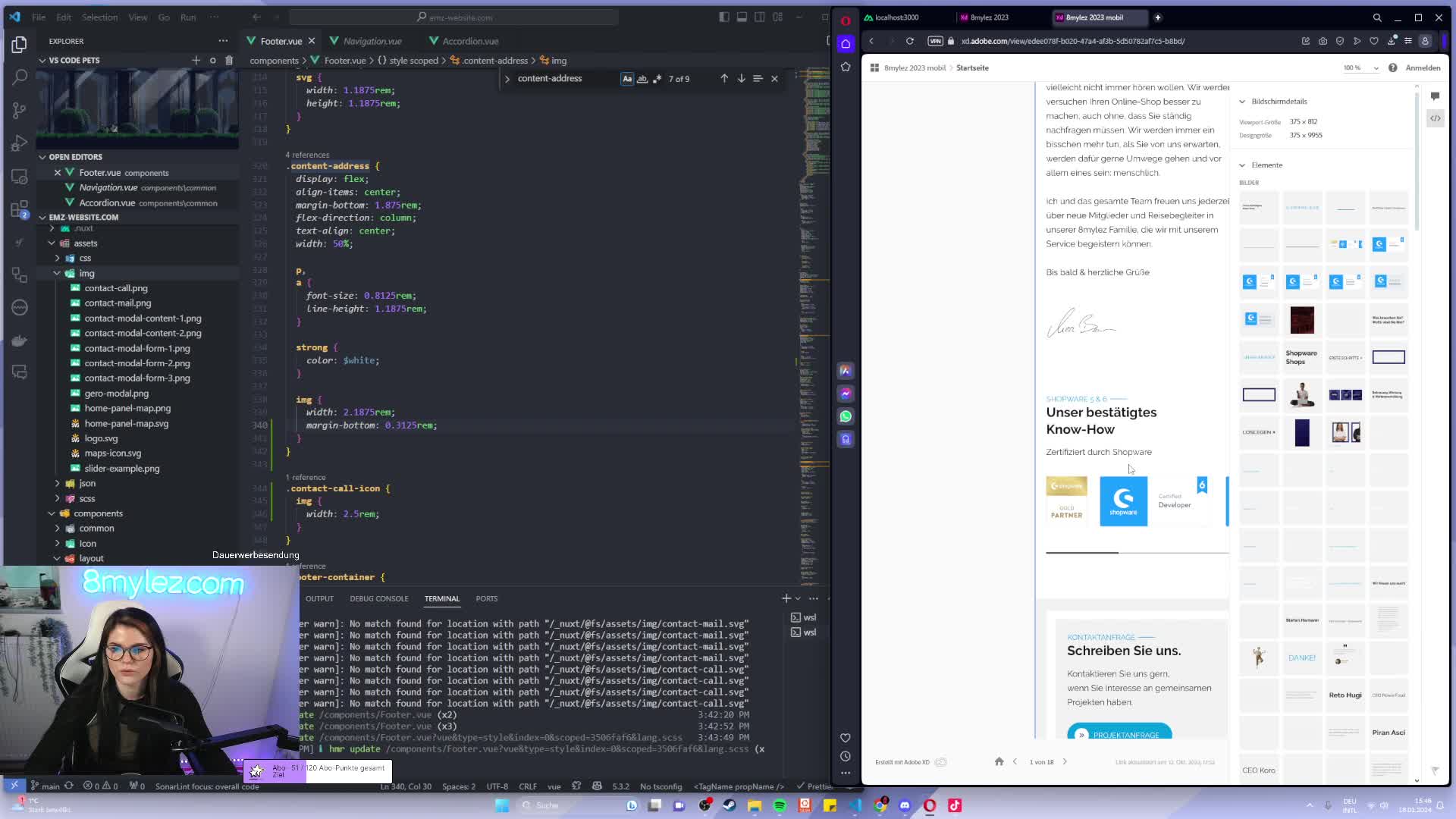Click Anmelden link in Adobe XD

pyautogui.click(x=1423, y=68)
